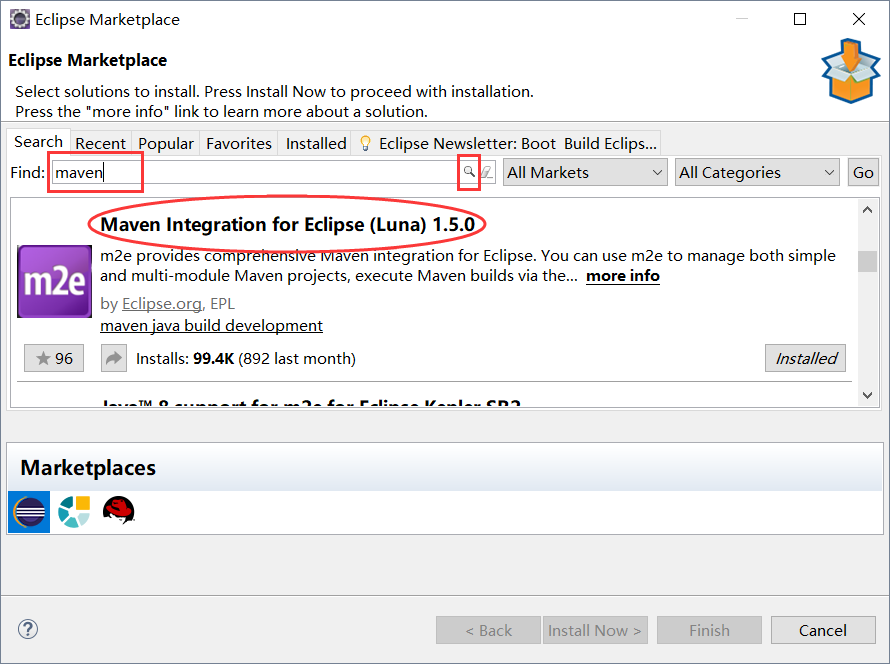This screenshot has height=664, width=890.
Task: Click the Go button
Action: 863,172
